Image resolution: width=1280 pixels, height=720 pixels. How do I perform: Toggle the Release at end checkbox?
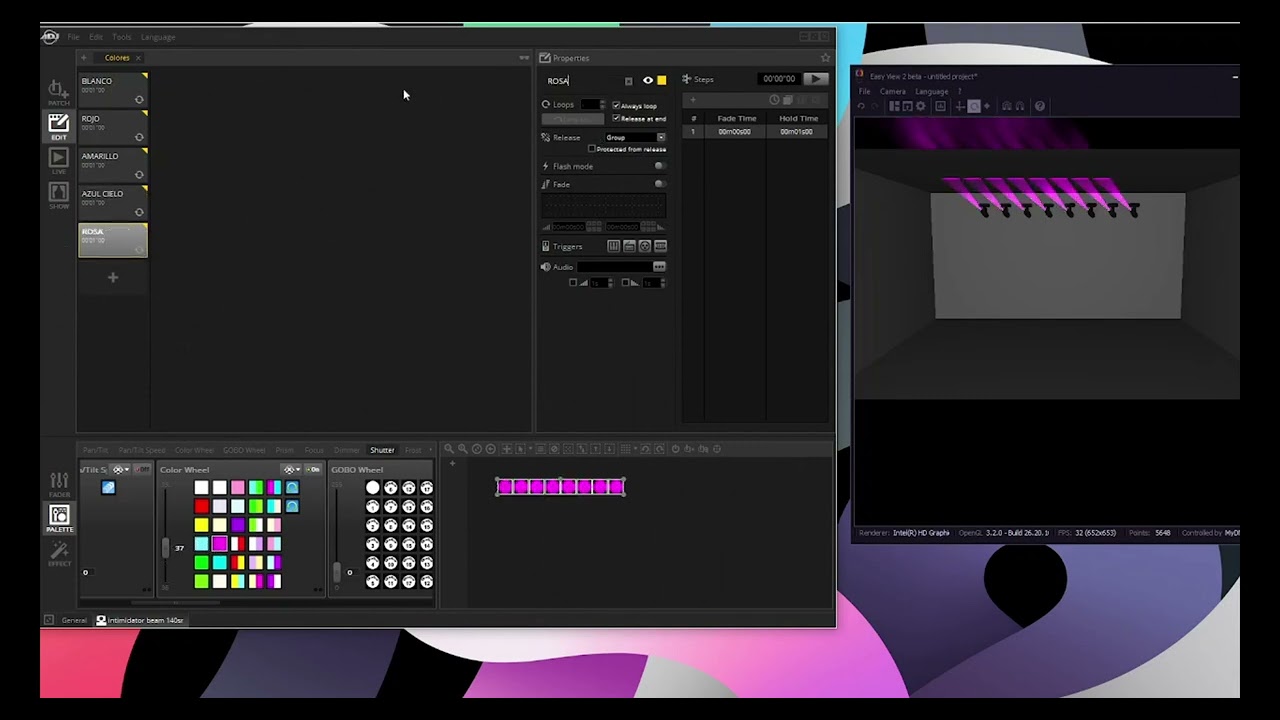click(x=616, y=118)
